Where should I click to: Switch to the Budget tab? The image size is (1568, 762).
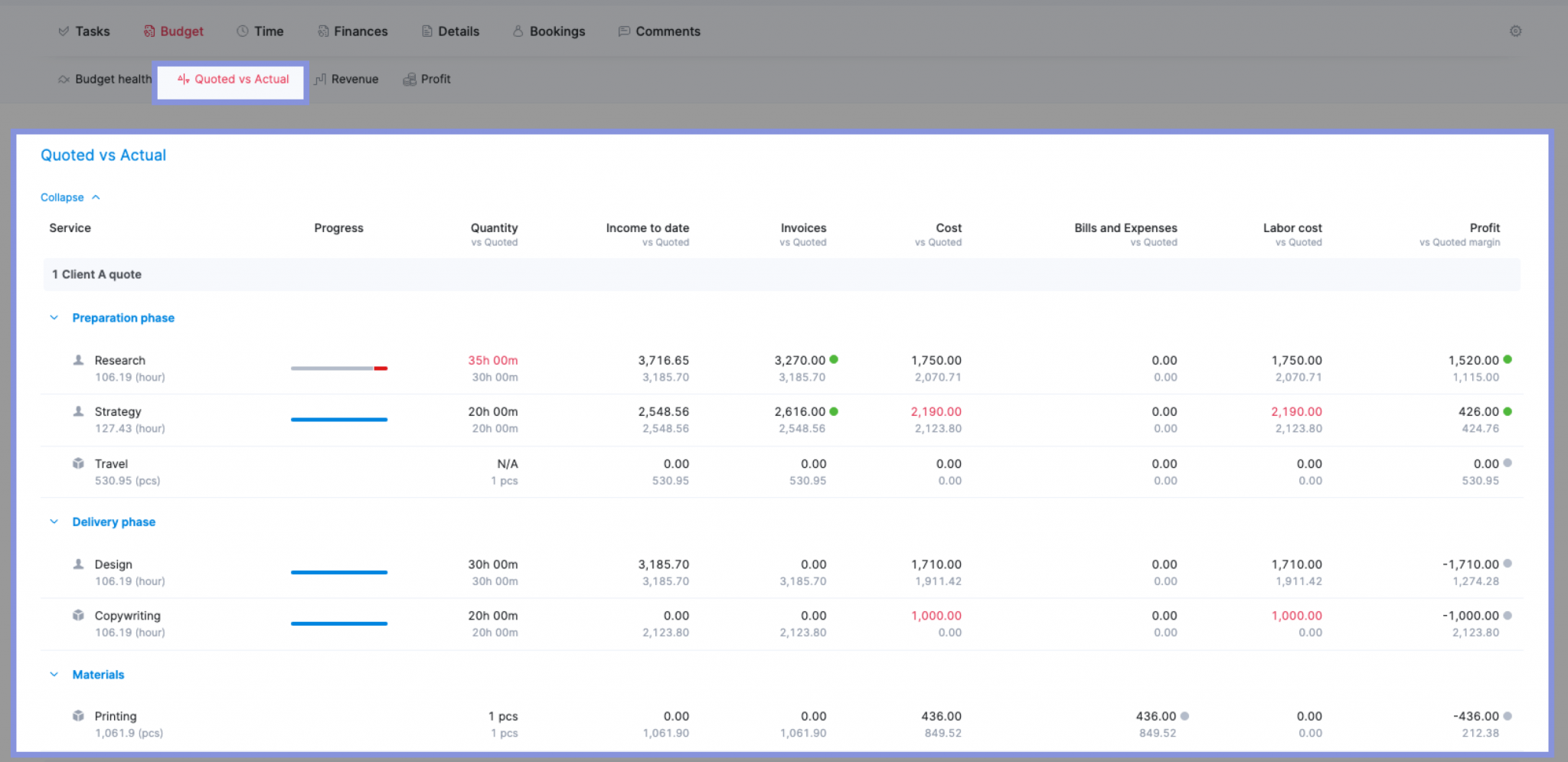click(x=174, y=31)
